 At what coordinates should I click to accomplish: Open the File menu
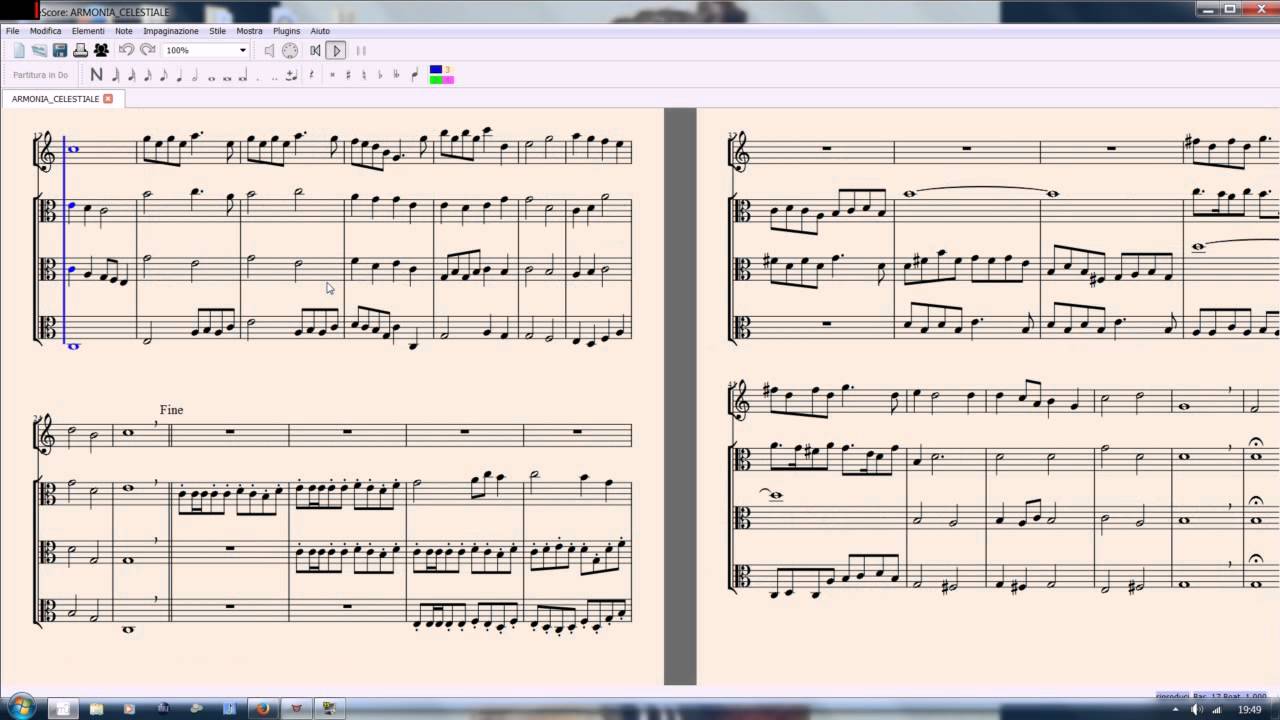(x=13, y=31)
